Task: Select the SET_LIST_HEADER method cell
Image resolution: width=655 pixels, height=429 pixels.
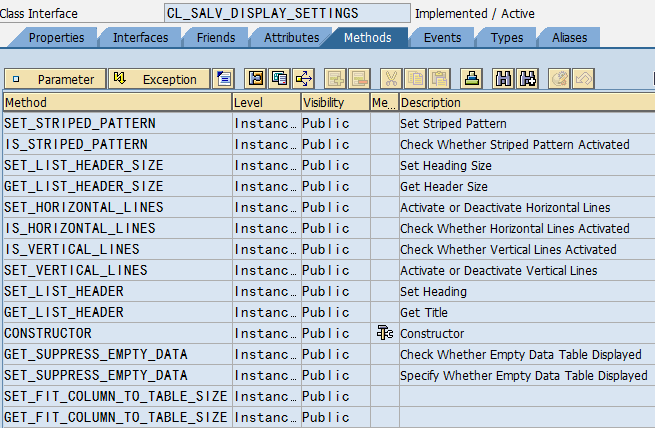Action: coord(117,291)
